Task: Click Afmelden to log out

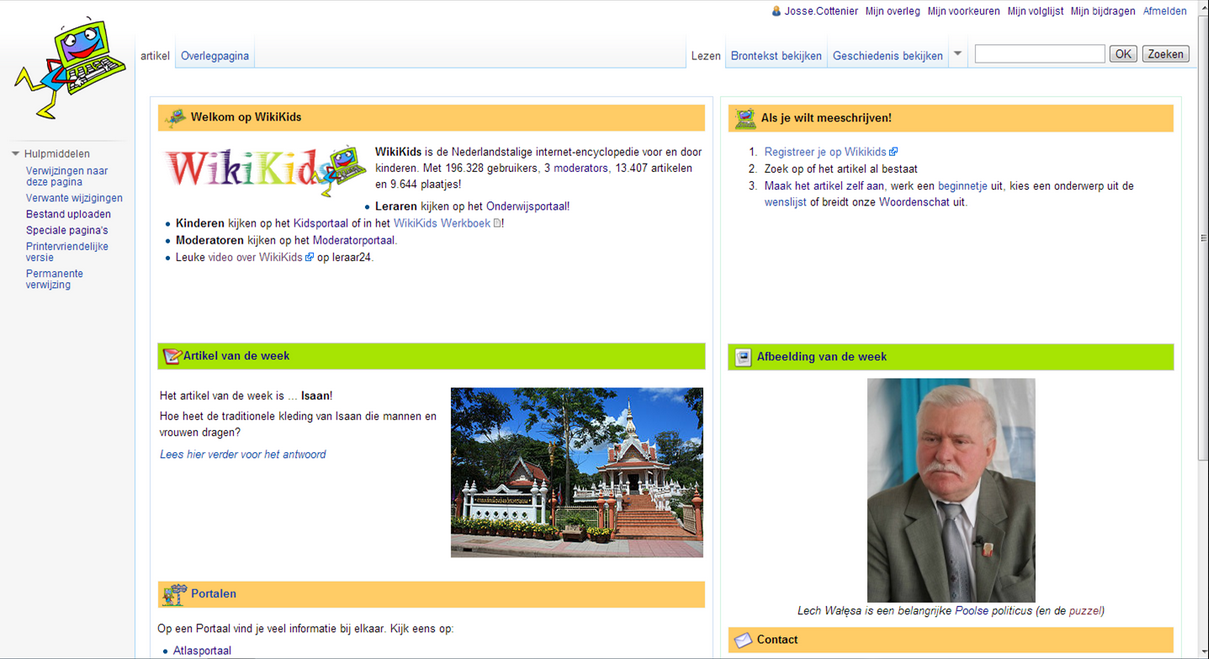Action: click(1165, 12)
